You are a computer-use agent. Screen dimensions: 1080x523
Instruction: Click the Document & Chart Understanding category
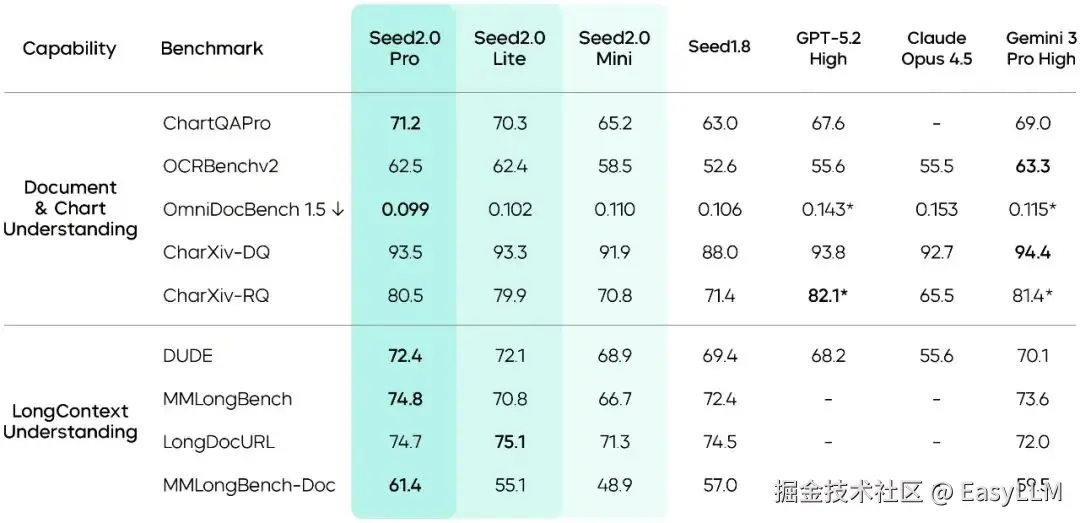[x=70, y=209]
